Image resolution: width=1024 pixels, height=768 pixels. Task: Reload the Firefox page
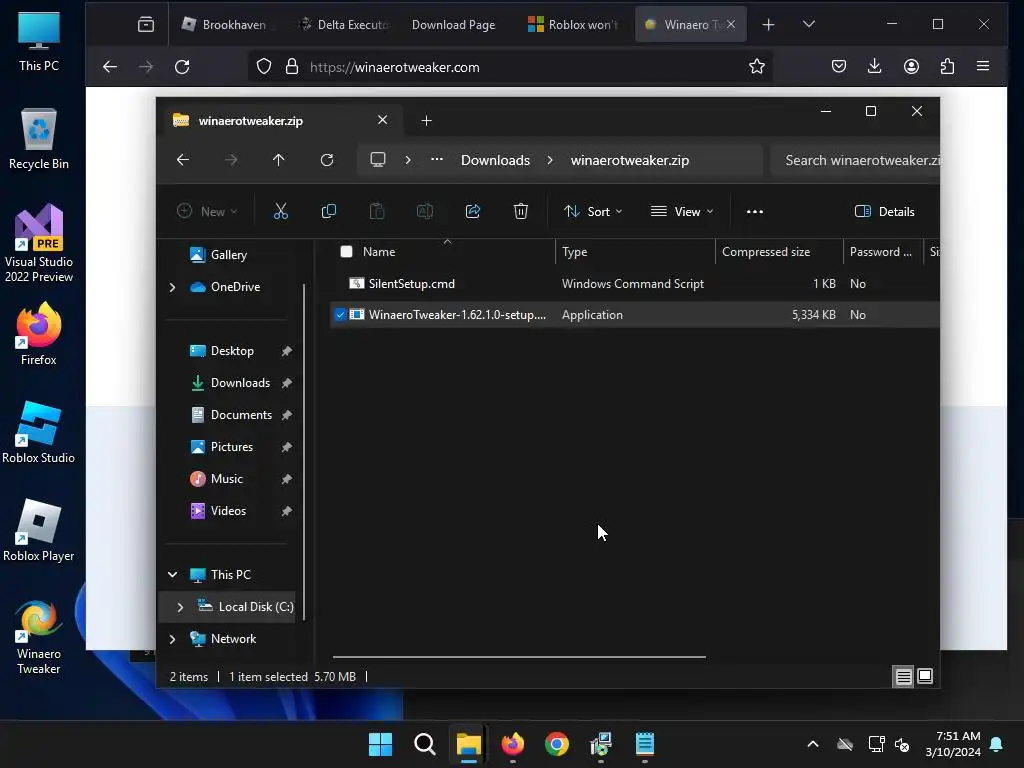[x=182, y=67]
